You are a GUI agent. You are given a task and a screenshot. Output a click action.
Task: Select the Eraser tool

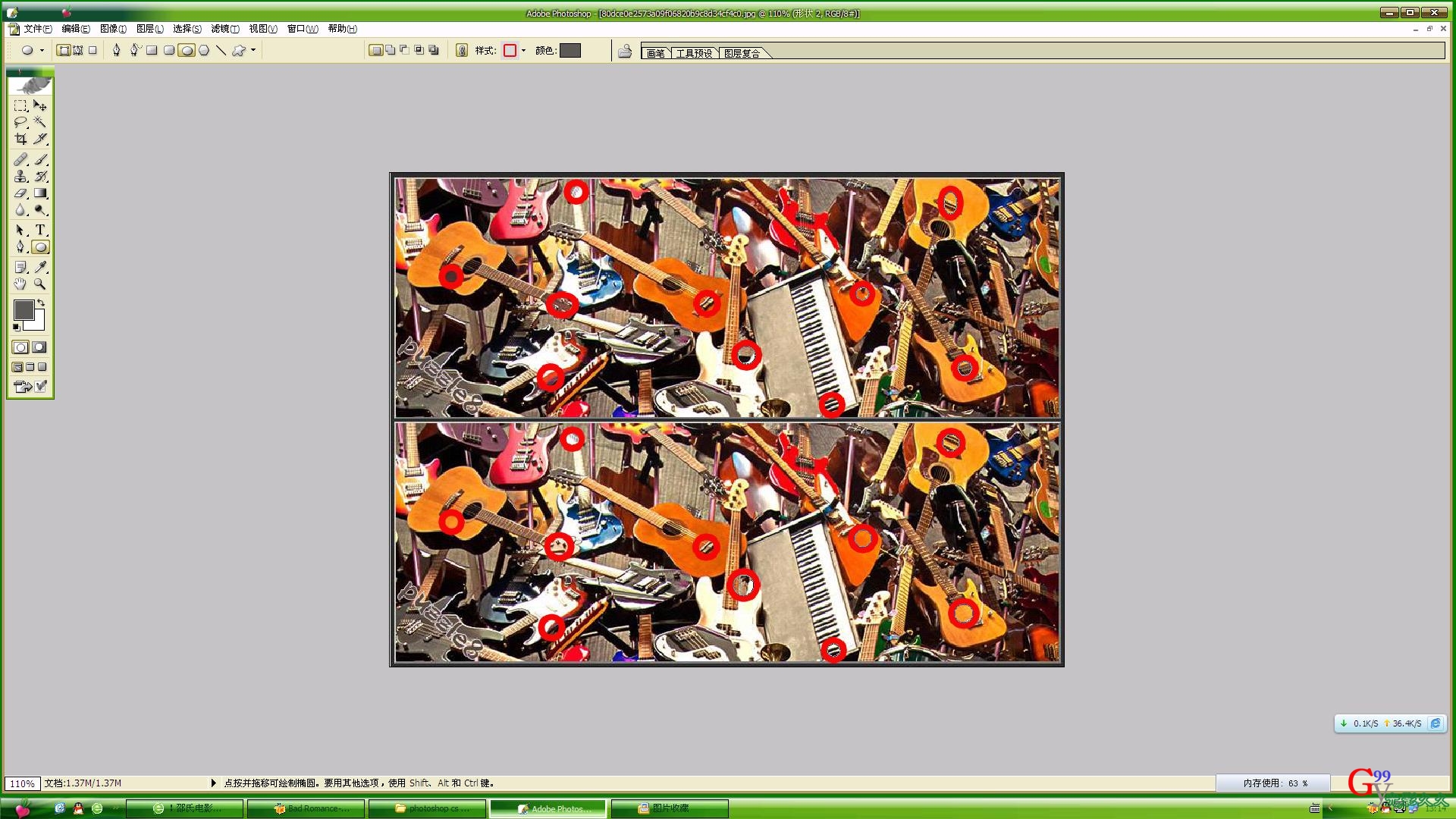click(20, 193)
